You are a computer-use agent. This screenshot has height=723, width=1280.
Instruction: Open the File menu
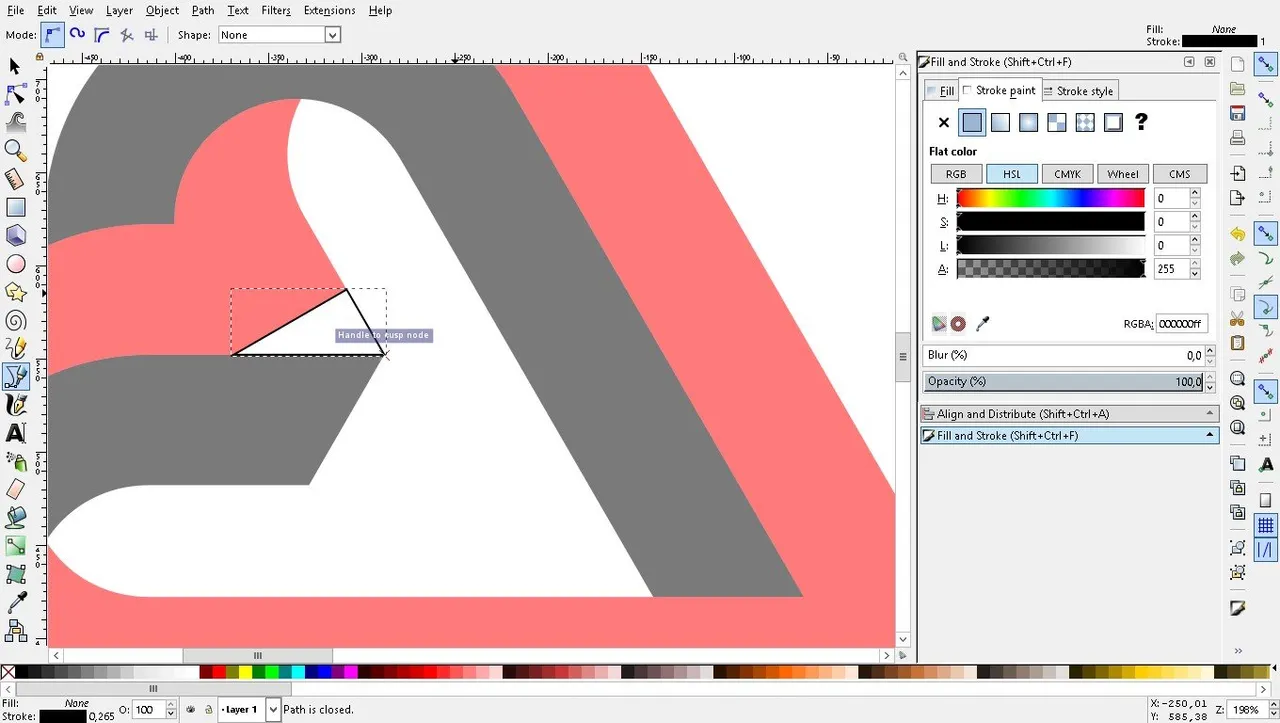point(15,10)
